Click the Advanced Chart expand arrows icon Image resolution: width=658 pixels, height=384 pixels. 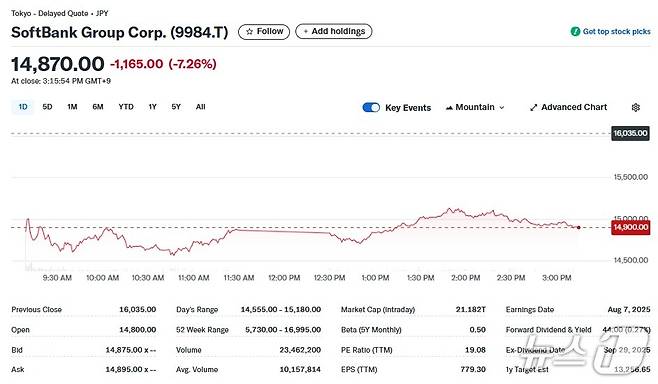click(533, 108)
